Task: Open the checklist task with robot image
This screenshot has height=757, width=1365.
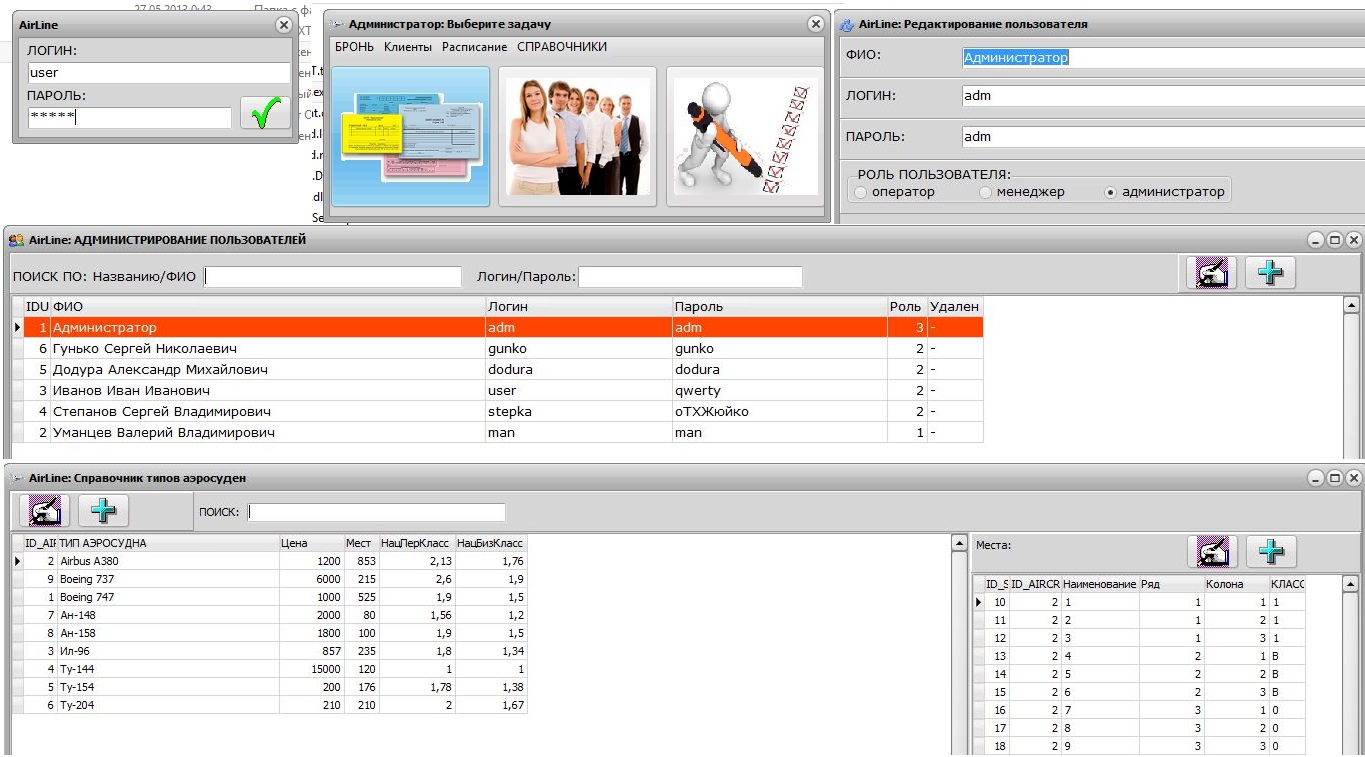Action: tap(745, 137)
